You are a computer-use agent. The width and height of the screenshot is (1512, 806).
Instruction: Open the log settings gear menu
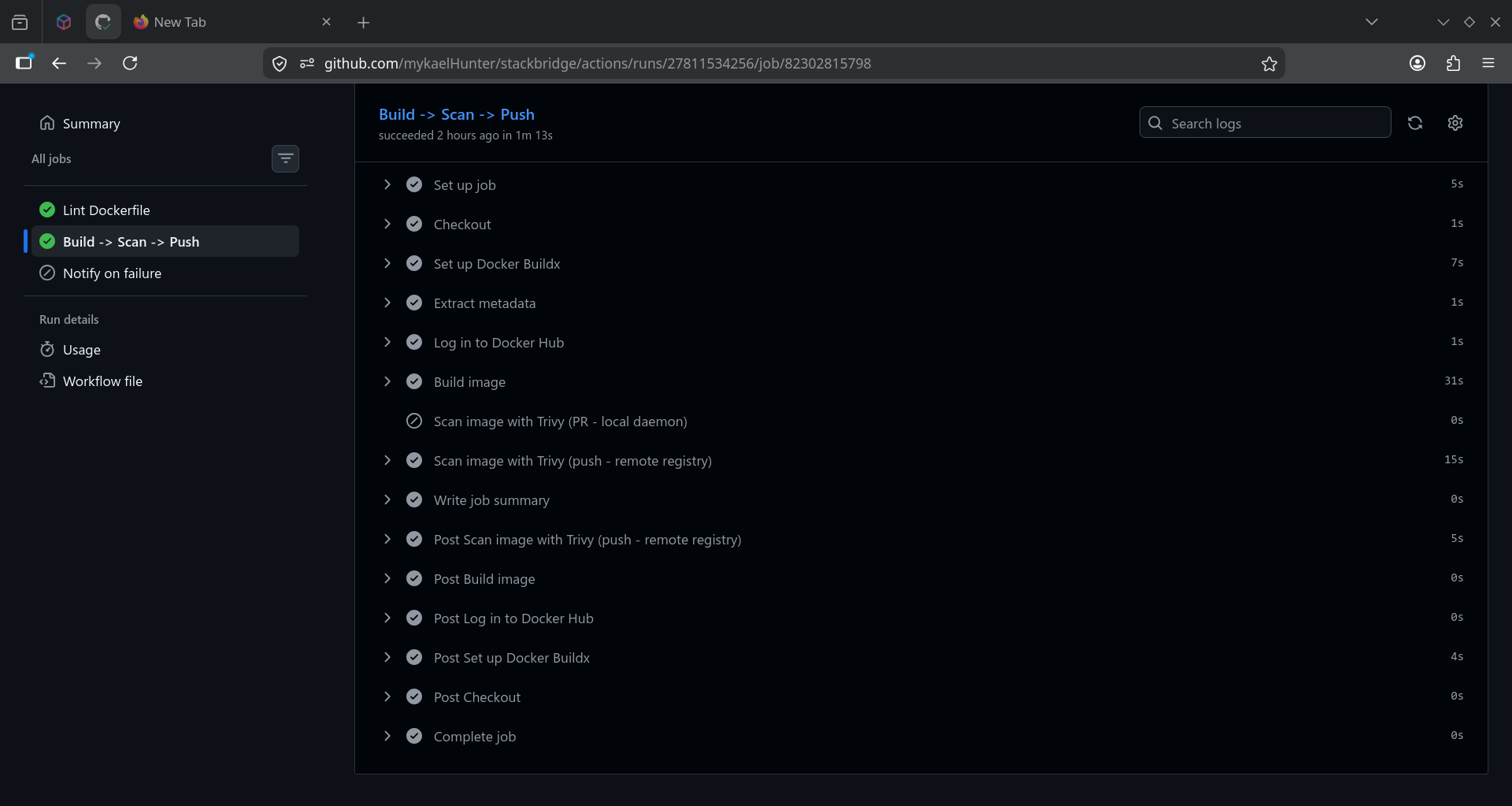pyautogui.click(x=1455, y=123)
